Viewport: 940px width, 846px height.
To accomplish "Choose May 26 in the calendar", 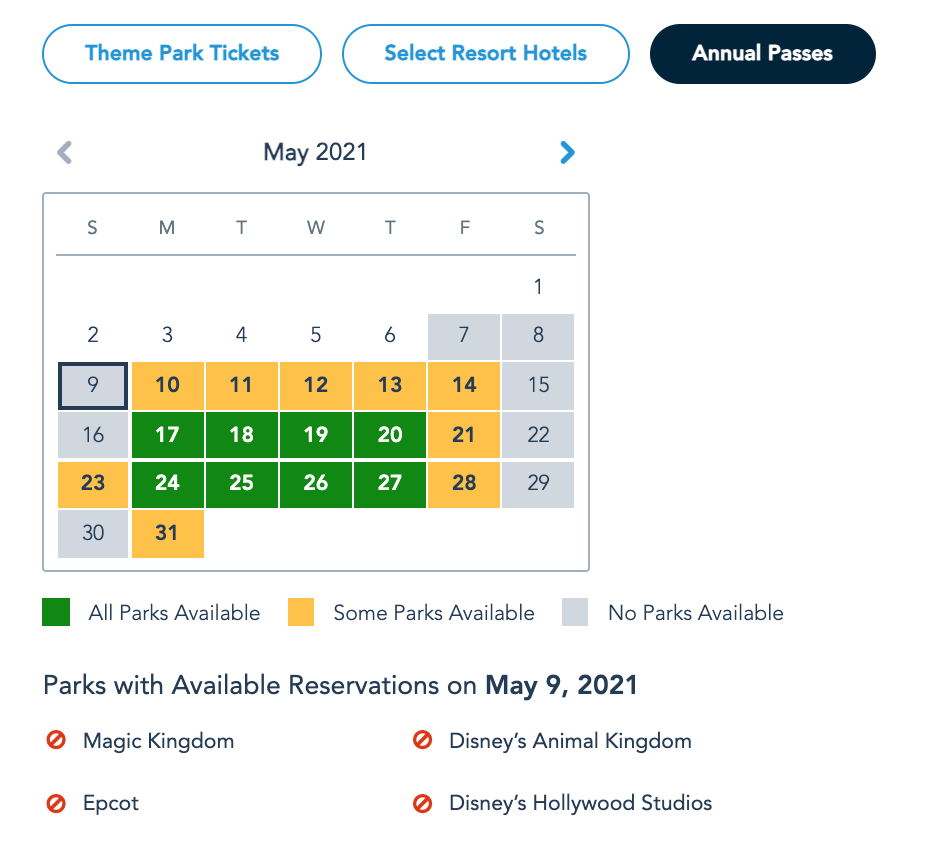I will 316,484.
